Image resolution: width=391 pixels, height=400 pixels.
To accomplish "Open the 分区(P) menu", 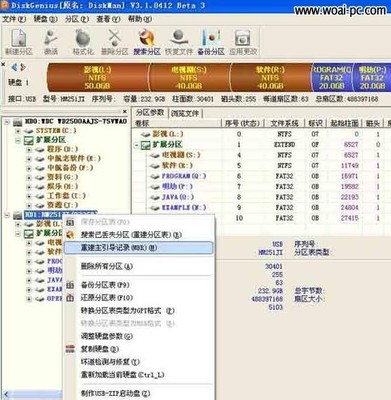I will [x=77, y=19].
